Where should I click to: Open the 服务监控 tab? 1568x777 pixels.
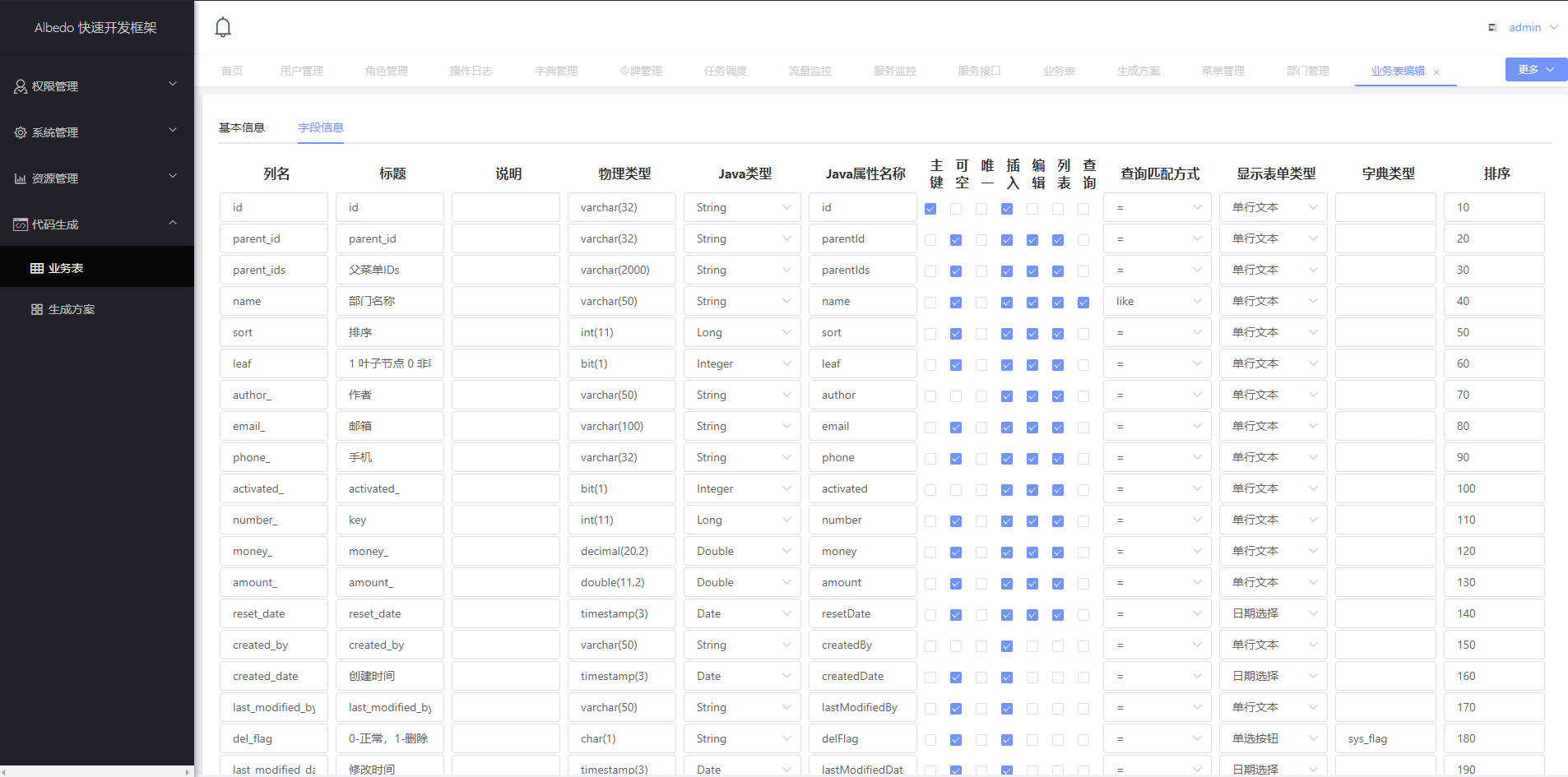click(x=895, y=71)
